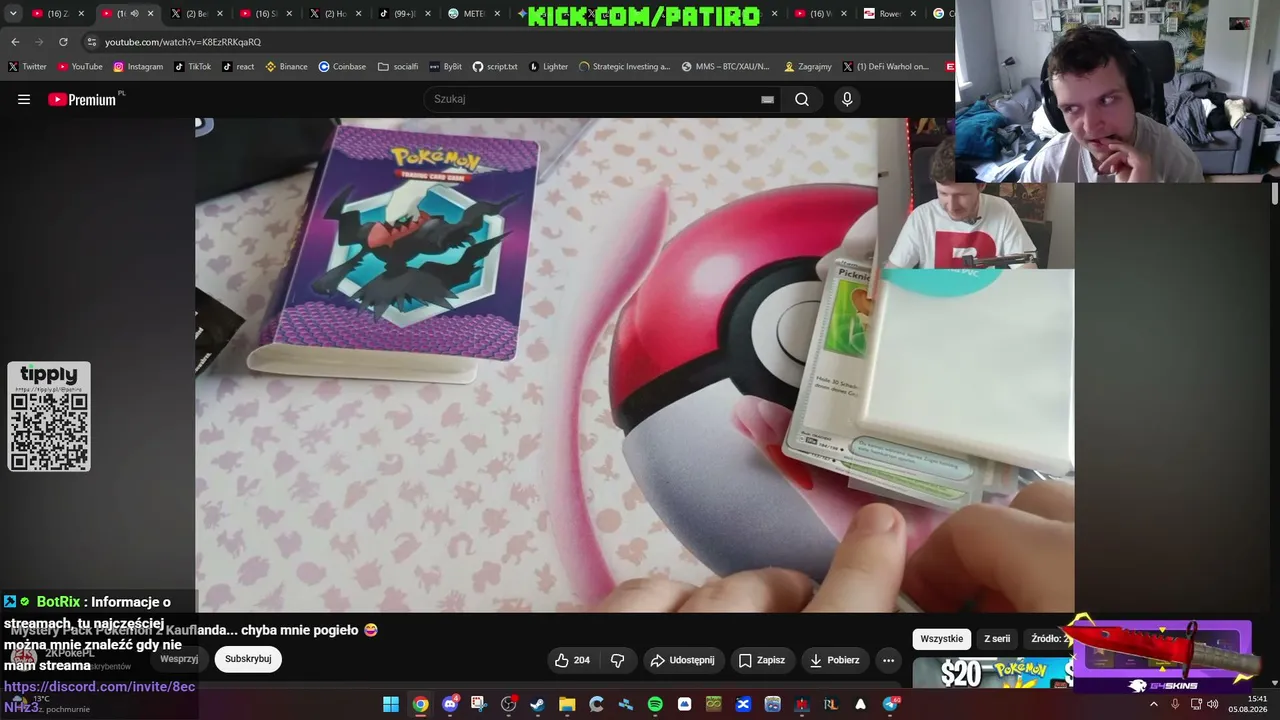Switch to the METE… browser tab
This screenshot has height=720, width=1280.
[x=474, y=14]
